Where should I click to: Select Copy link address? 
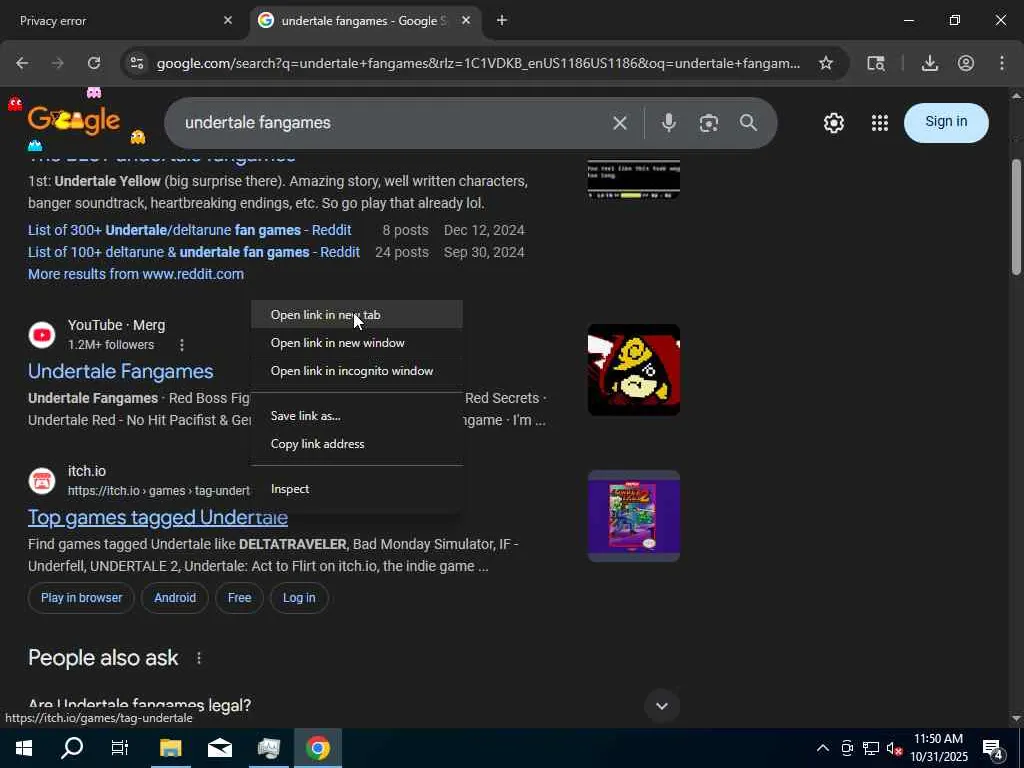tap(357, 444)
